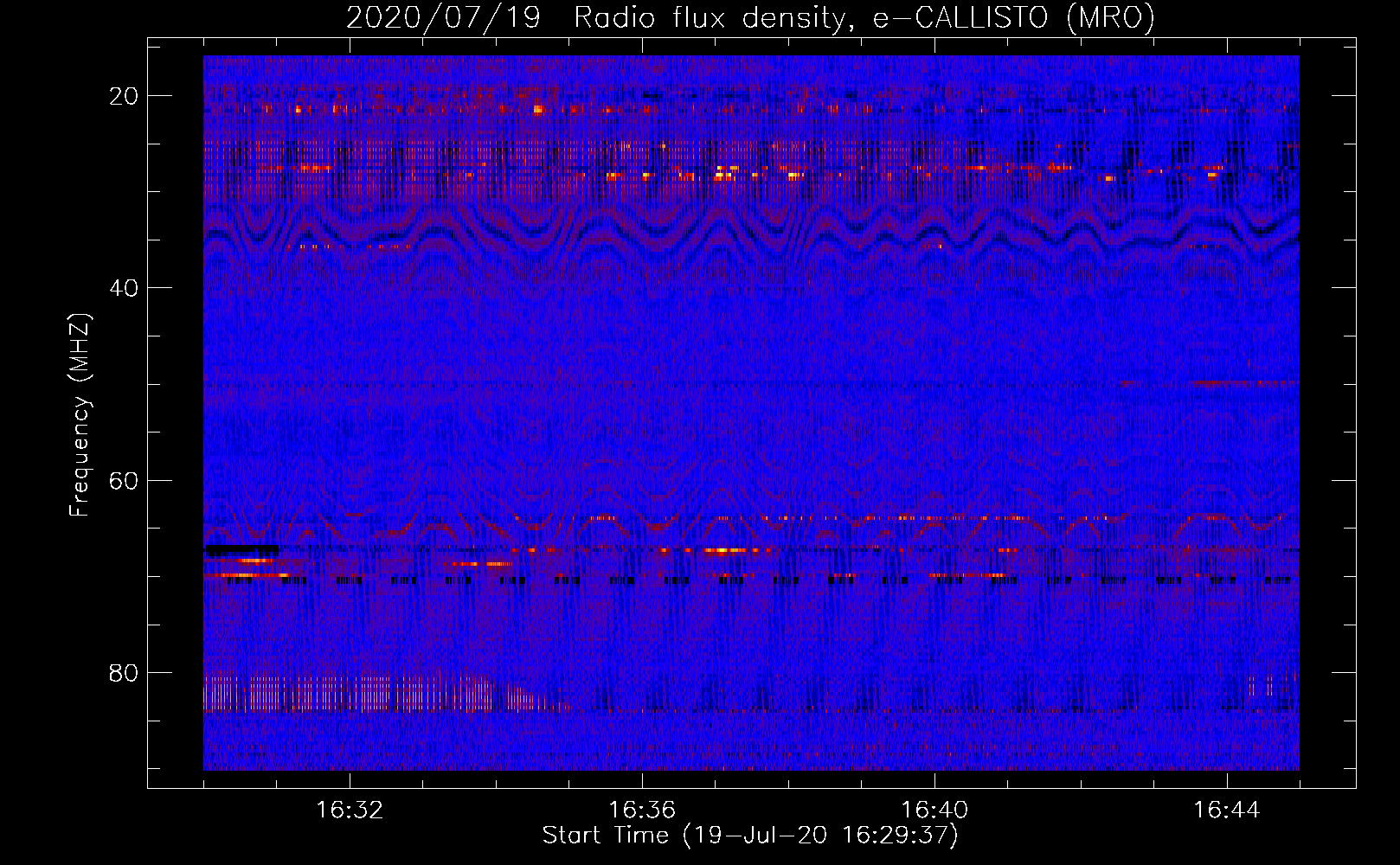The height and width of the screenshot is (865, 1400).
Task: Click the "Frequency (MHZ)" axis label
Action: point(80,415)
